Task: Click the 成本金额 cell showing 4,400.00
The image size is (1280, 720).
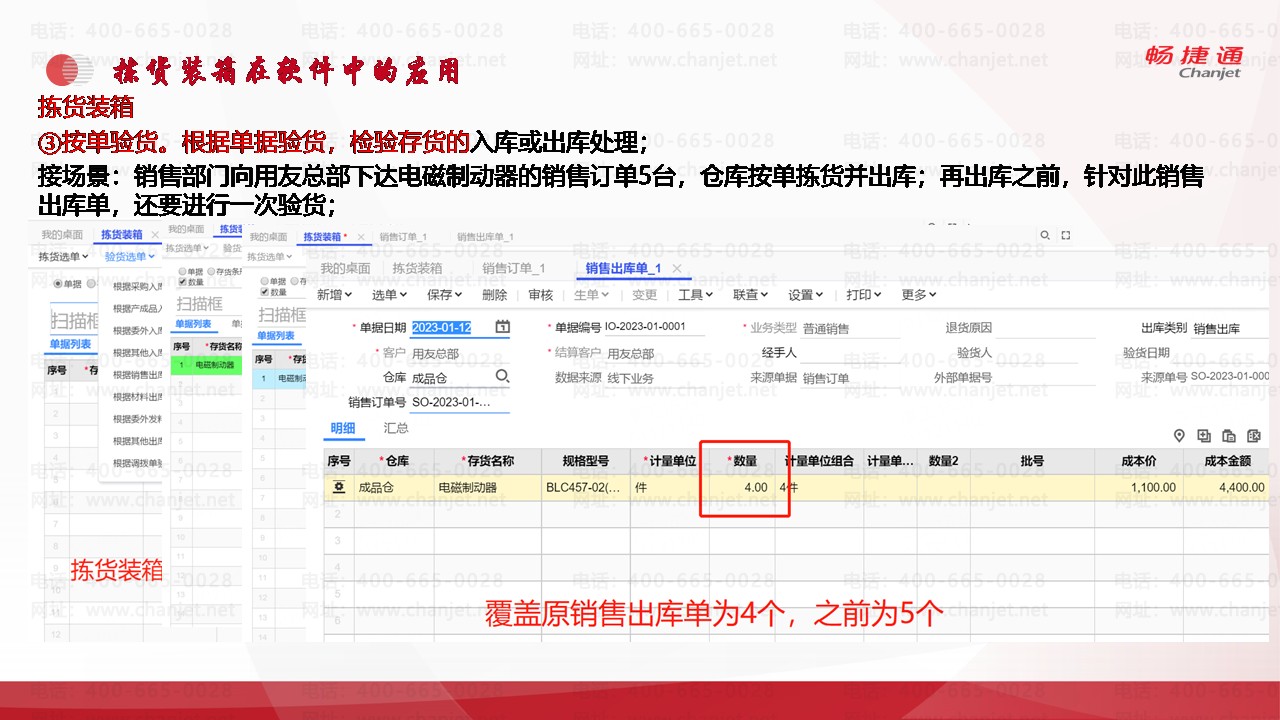Action: [1225, 488]
